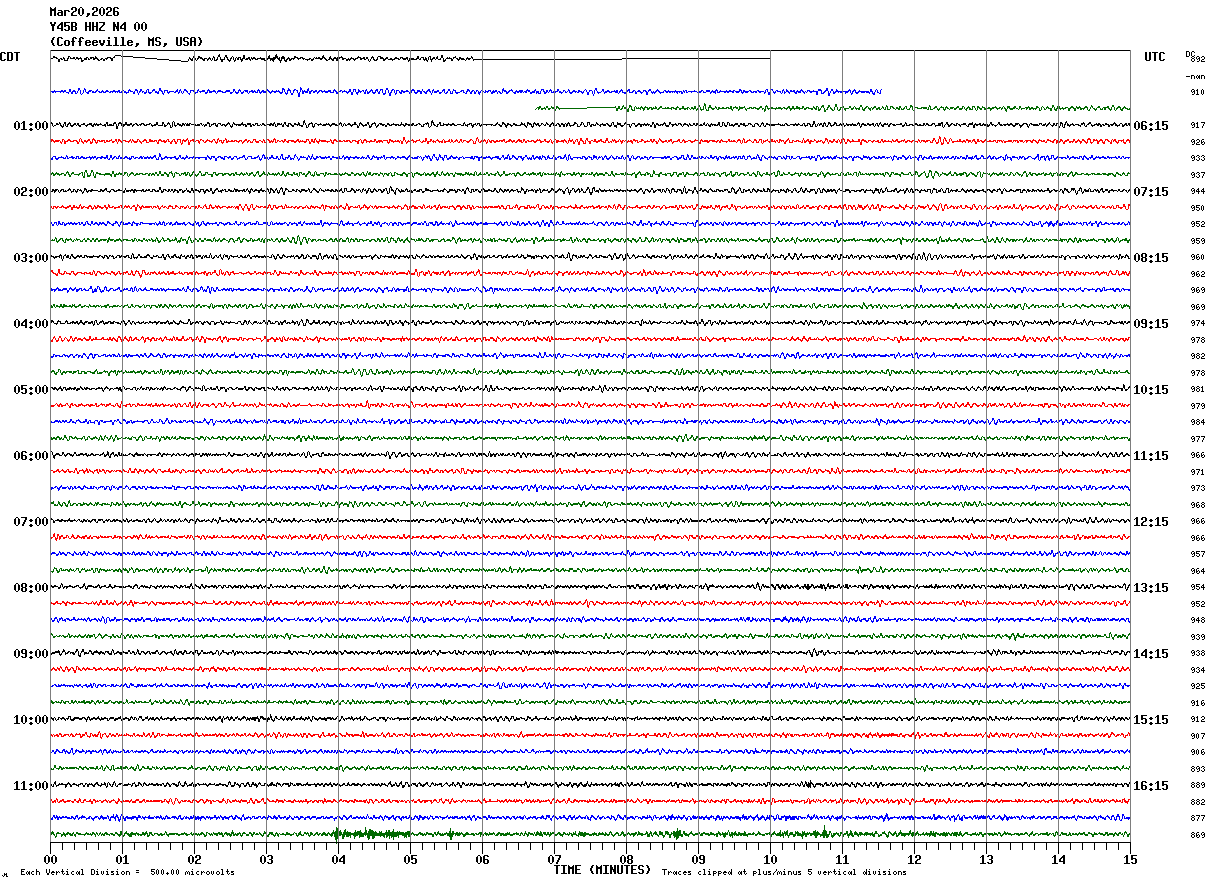Click the DC offset value 984
Screen dimensions: 1210x886
coord(1197,422)
